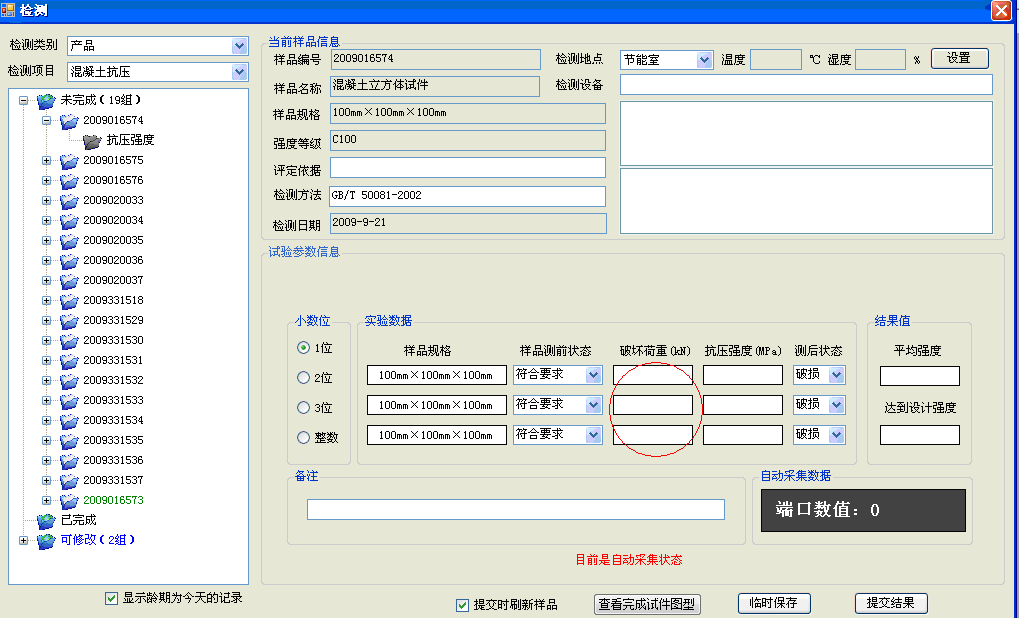
Task: Click the folder icon for sample 2009020033
Action: pos(69,201)
